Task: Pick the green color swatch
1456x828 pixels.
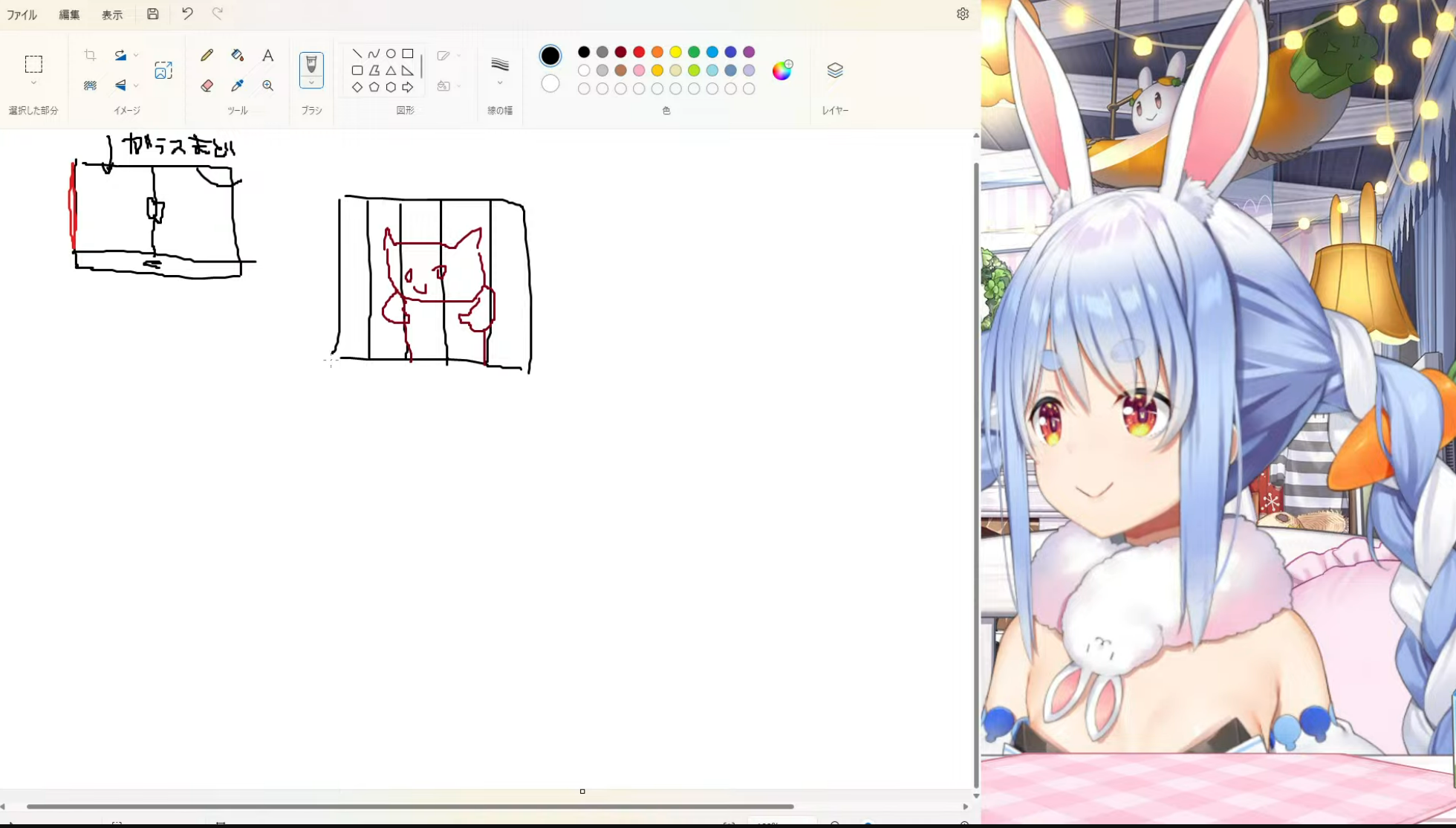Action: click(694, 52)
